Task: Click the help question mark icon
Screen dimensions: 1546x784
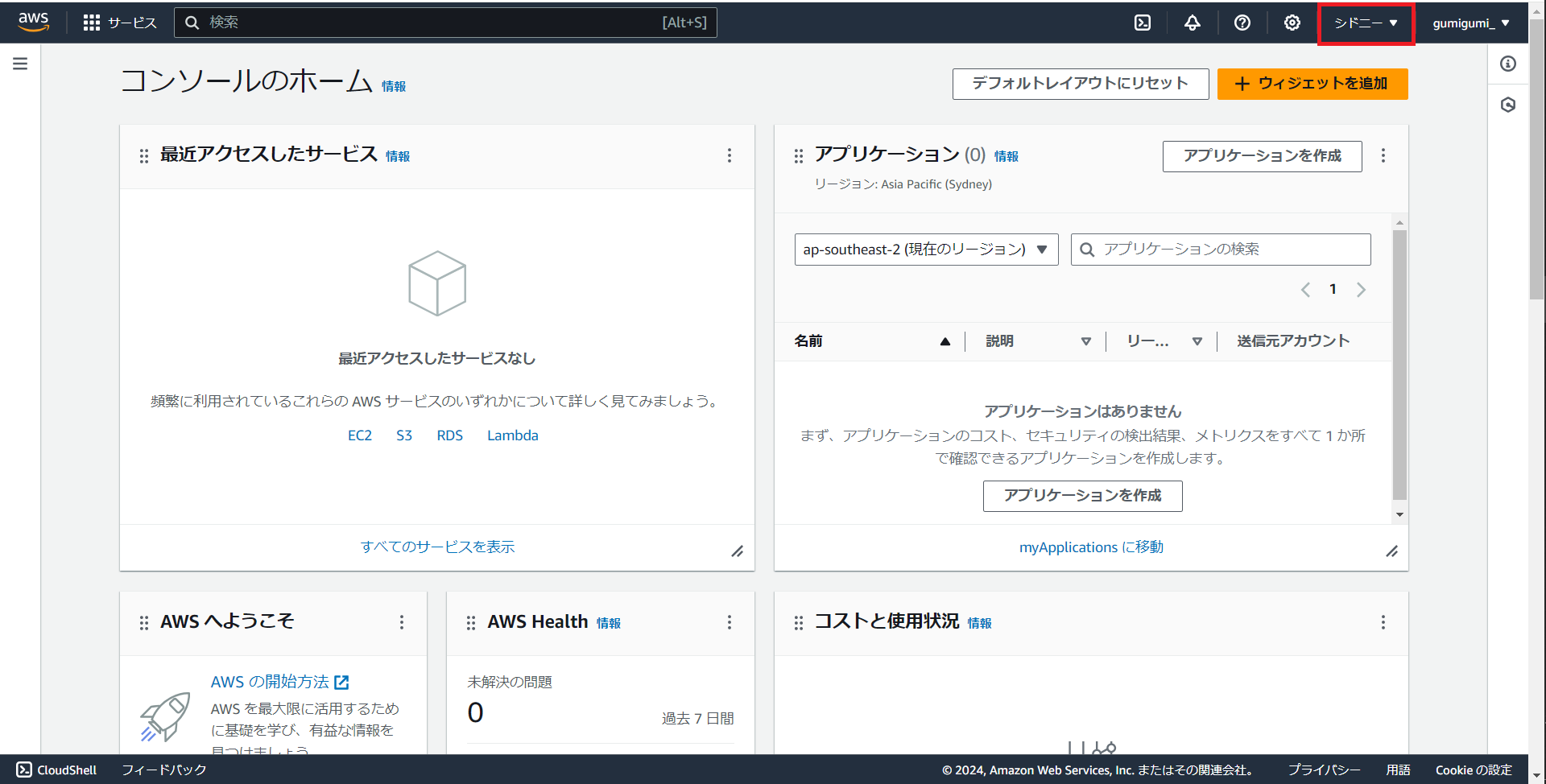Action: tap(1242, 22)
